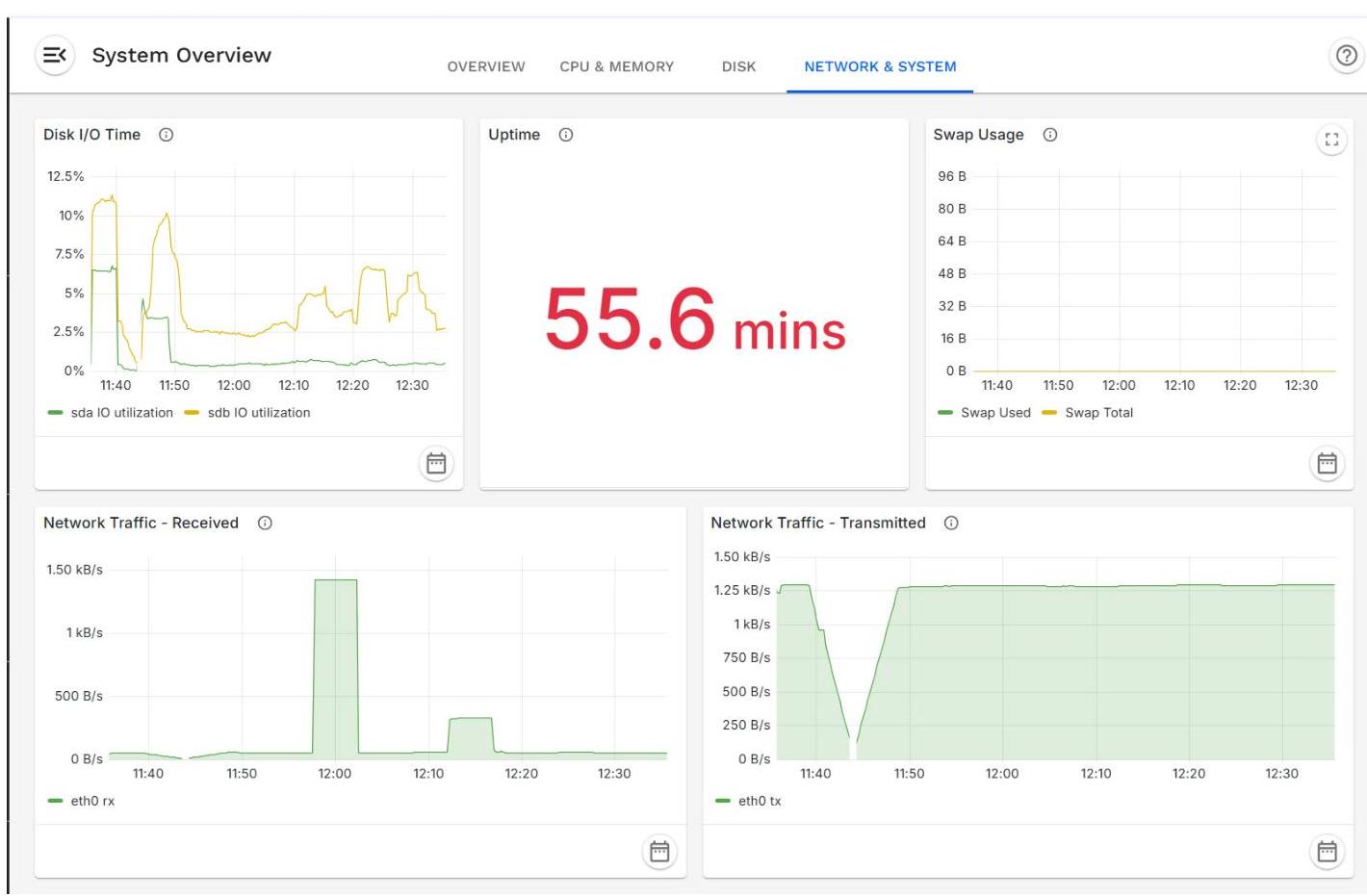1367x896 pixels.
Task: Toggle the Swap Used legend series
Action: click(984, 413)
